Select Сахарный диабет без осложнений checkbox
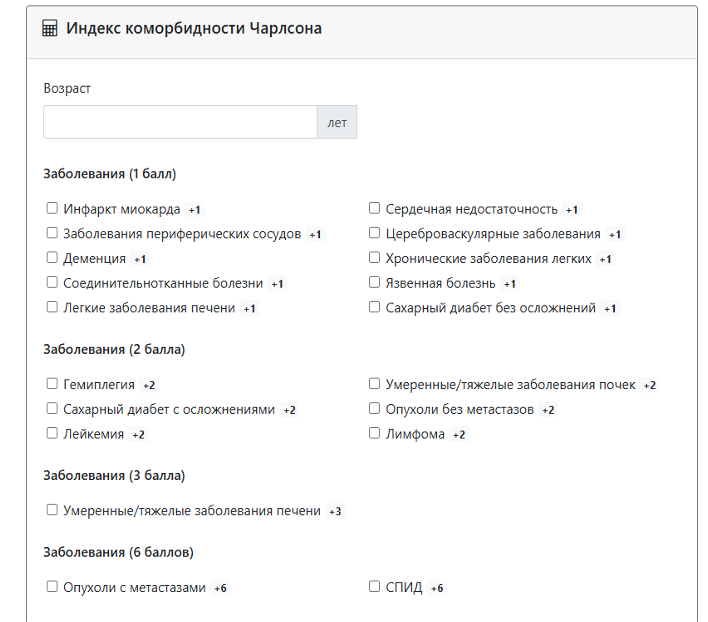 coord(374,307)
